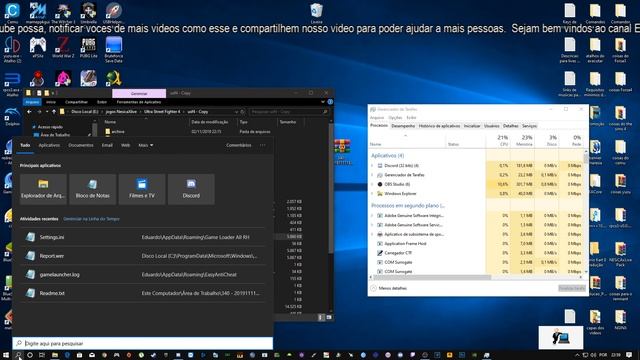Switch to Histórico de aplicativos tab
The height and width of the screenshot is (360, 640).
tap(439, 126)
